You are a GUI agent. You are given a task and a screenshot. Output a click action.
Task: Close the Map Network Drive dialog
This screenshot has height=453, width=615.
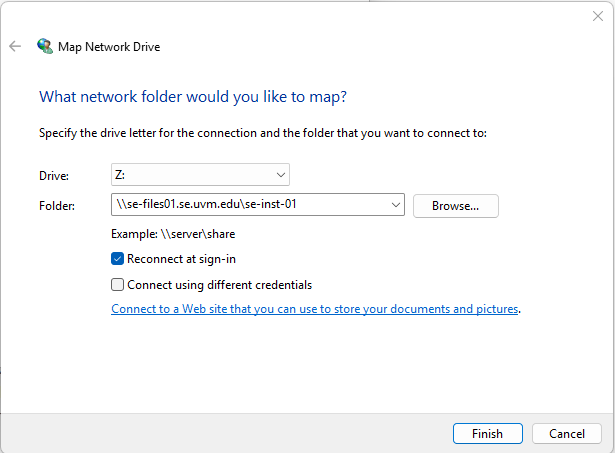coord(597,16)
